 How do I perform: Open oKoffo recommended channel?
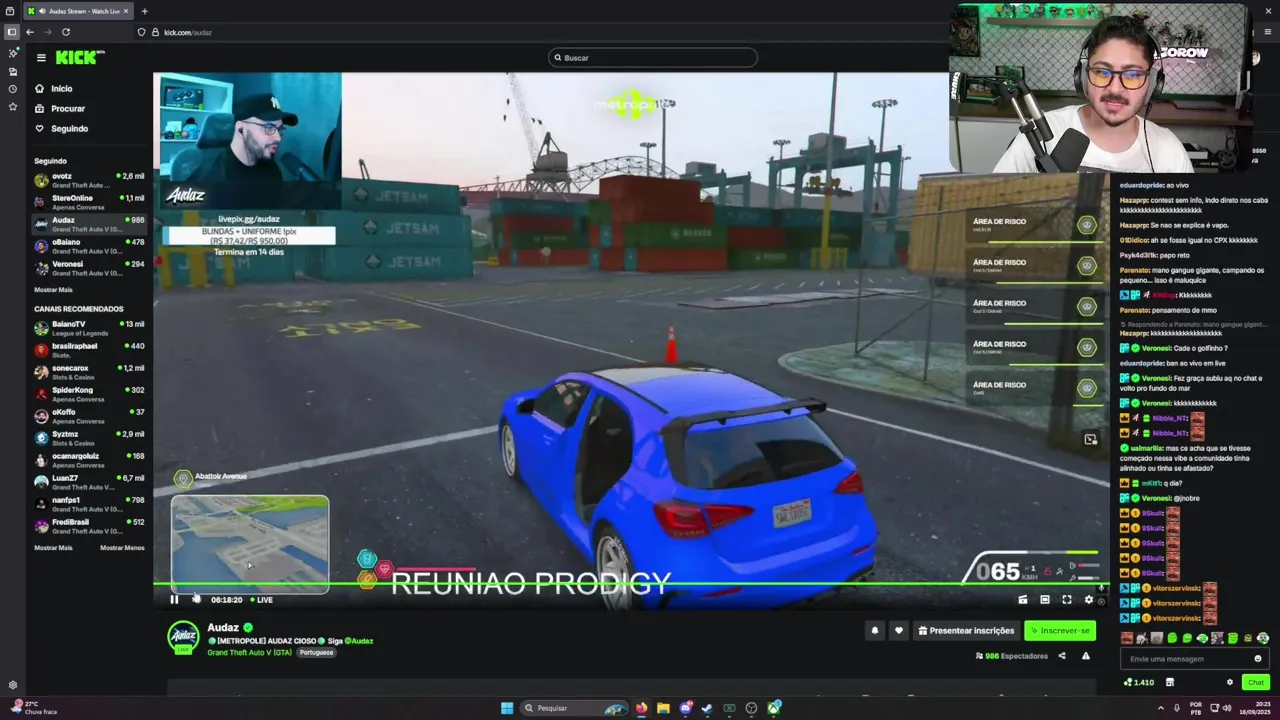(x=89, y=417)
